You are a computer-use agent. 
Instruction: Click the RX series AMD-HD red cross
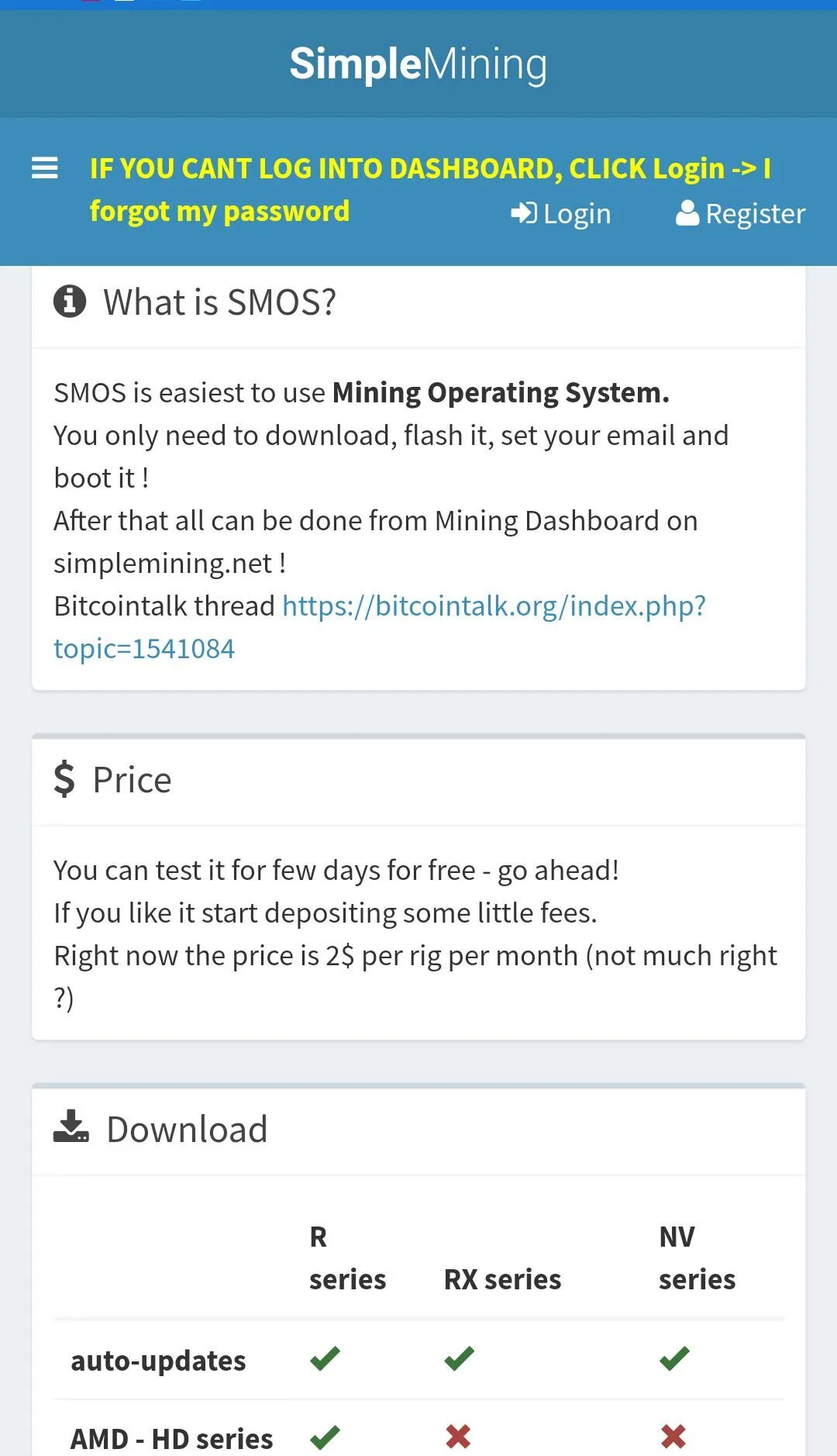click(458, 1437)
